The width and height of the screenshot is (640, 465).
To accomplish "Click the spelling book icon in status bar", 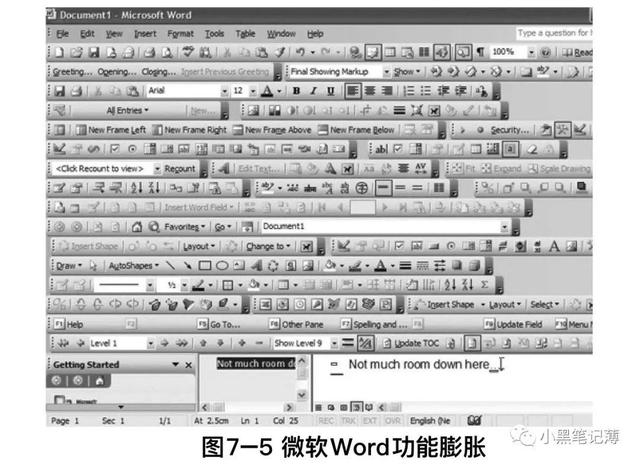I will click(x=474, y=420).
